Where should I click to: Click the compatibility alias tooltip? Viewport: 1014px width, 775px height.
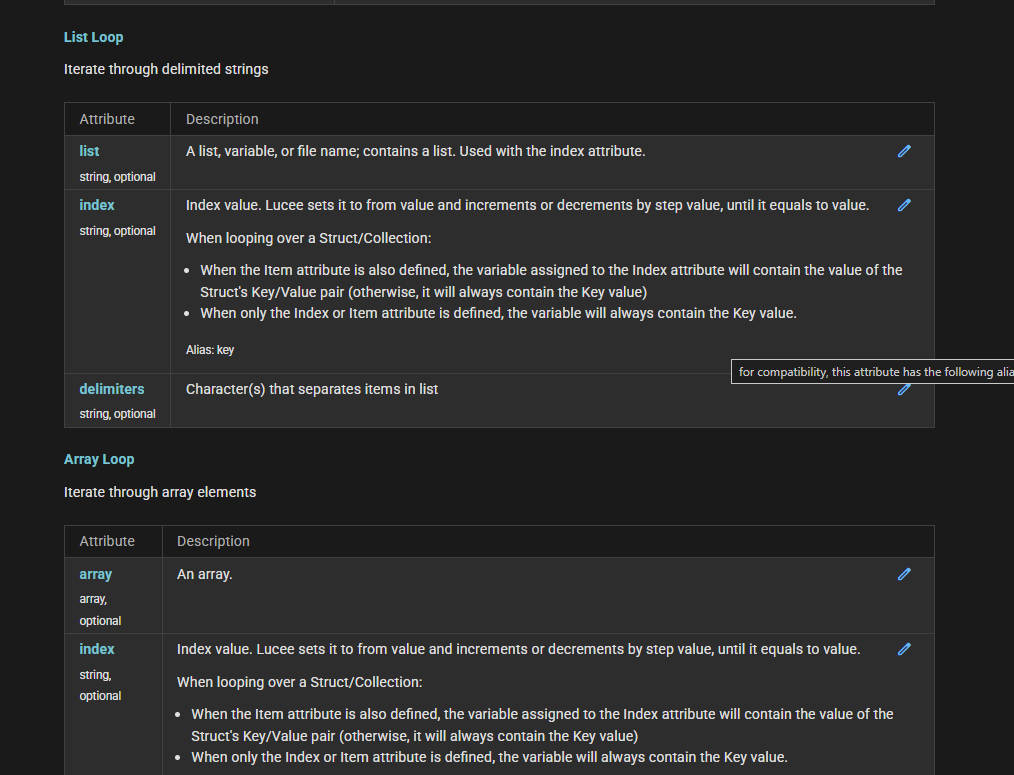click(x=872, y=372)
